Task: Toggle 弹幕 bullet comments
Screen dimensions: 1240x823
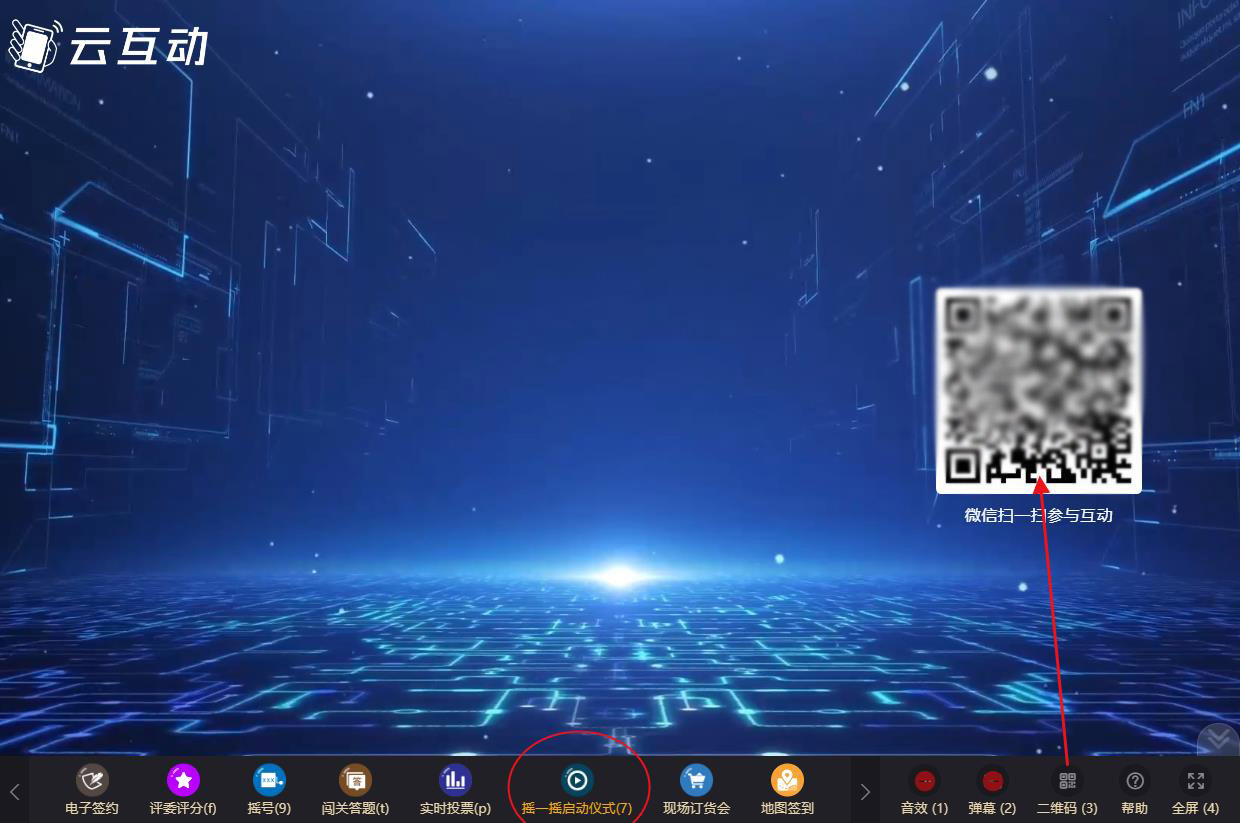Action: pyautogui.click(x=992, y=788)
